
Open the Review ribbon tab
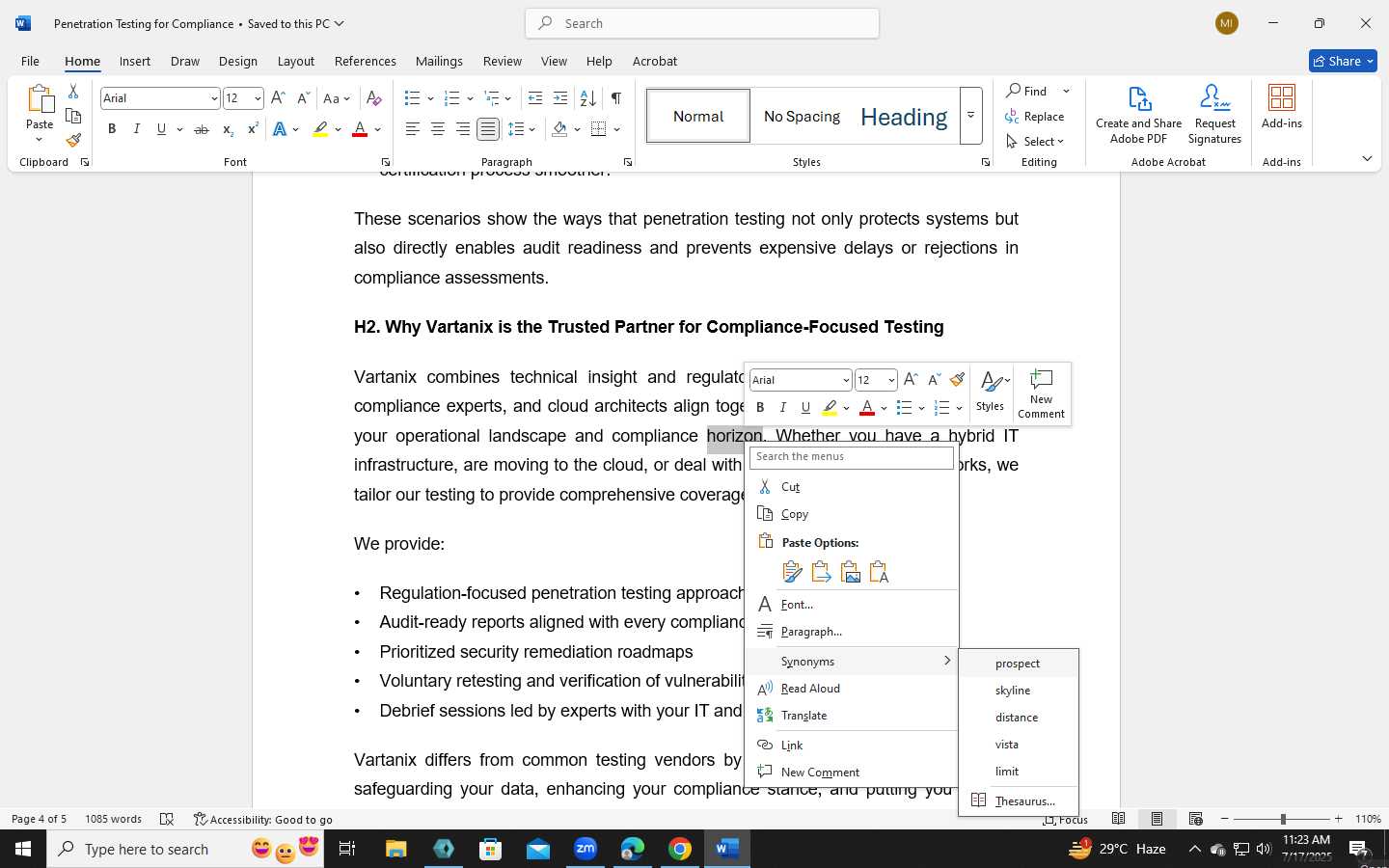tap(503, 61)
